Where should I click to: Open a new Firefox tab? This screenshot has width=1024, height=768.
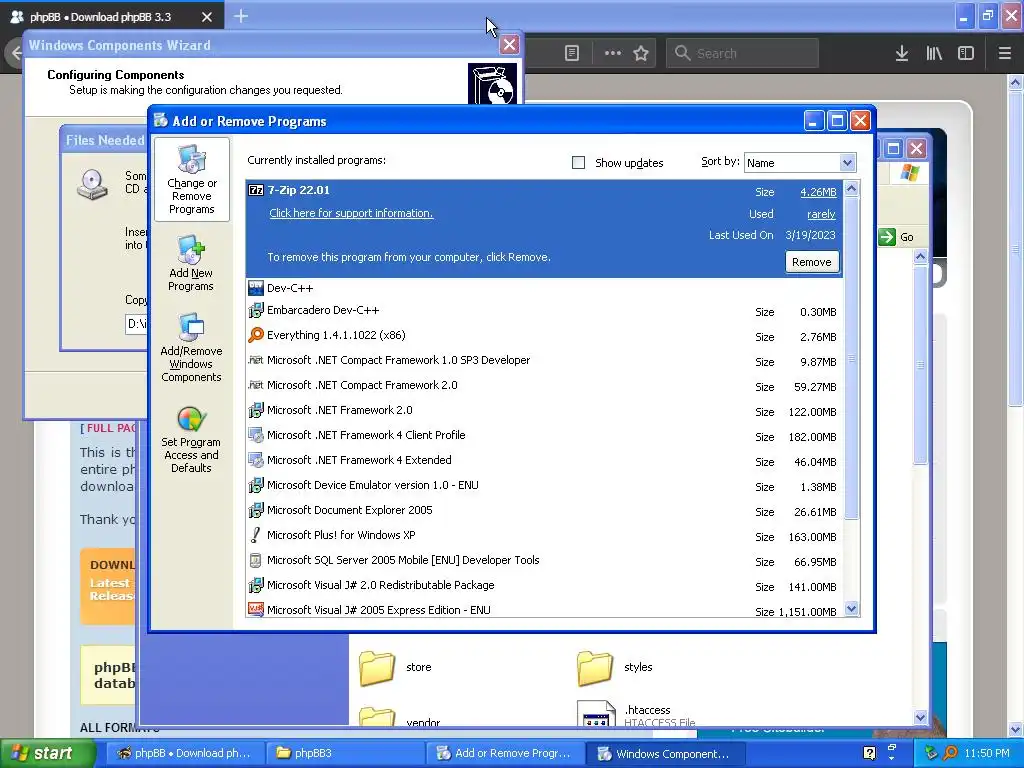(x=241, y=16)
